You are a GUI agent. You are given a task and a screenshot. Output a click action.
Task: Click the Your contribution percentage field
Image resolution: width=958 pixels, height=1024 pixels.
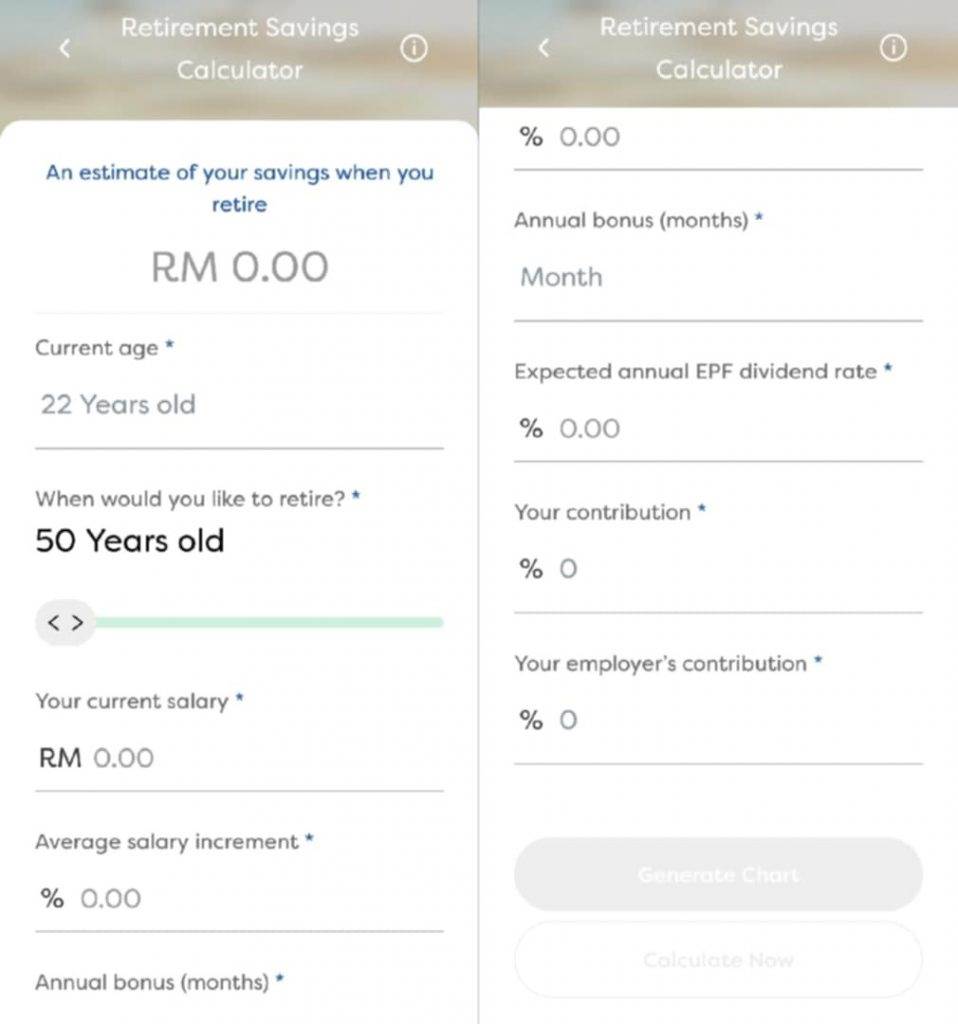point(718,569)
